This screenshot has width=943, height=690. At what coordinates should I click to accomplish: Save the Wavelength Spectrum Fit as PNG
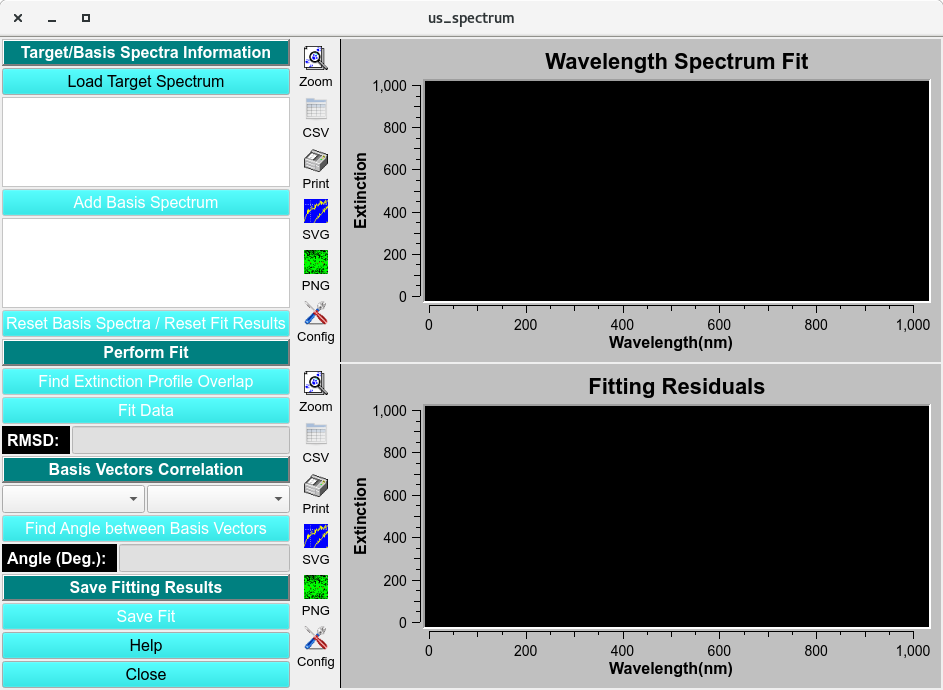315,262
